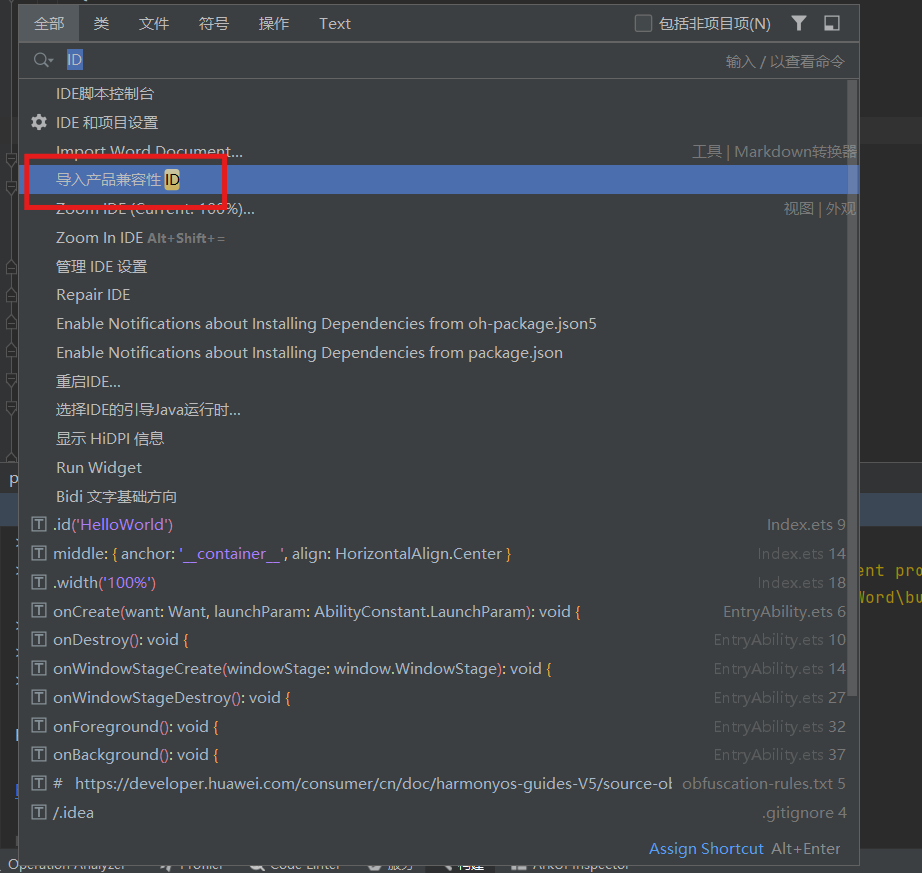Screen dimensions: 922x873
Task: Open the 符号 search tab
Action: click(213, 23)
